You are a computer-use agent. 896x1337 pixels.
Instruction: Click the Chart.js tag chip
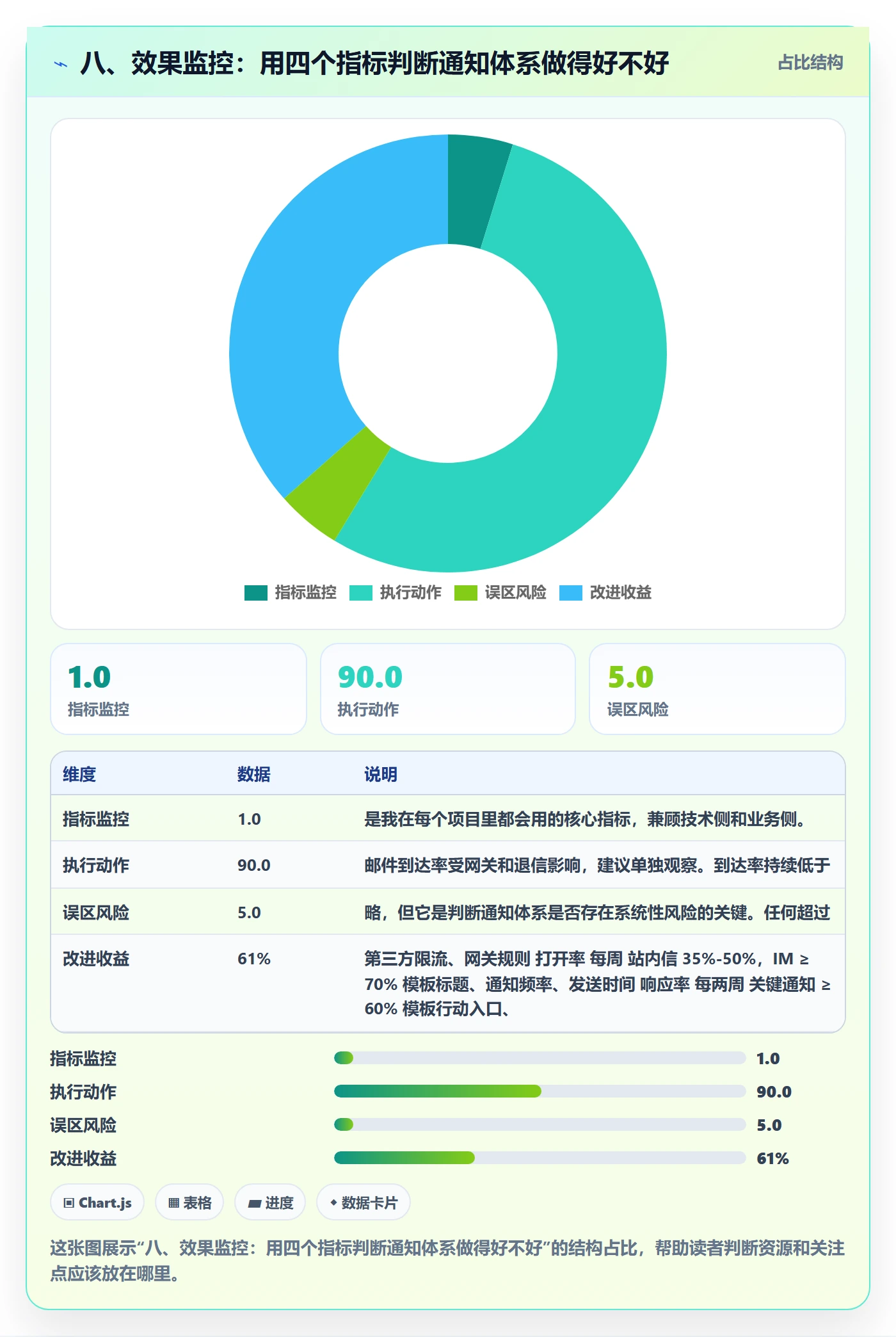point(97,1203)
